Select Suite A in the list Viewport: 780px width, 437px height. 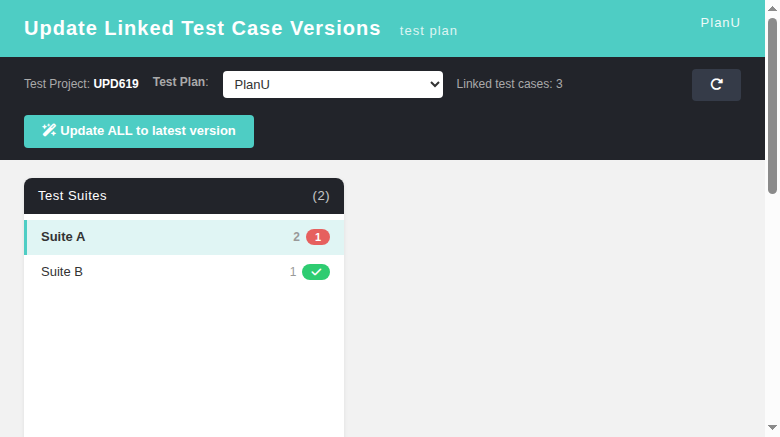coord(184,237)
